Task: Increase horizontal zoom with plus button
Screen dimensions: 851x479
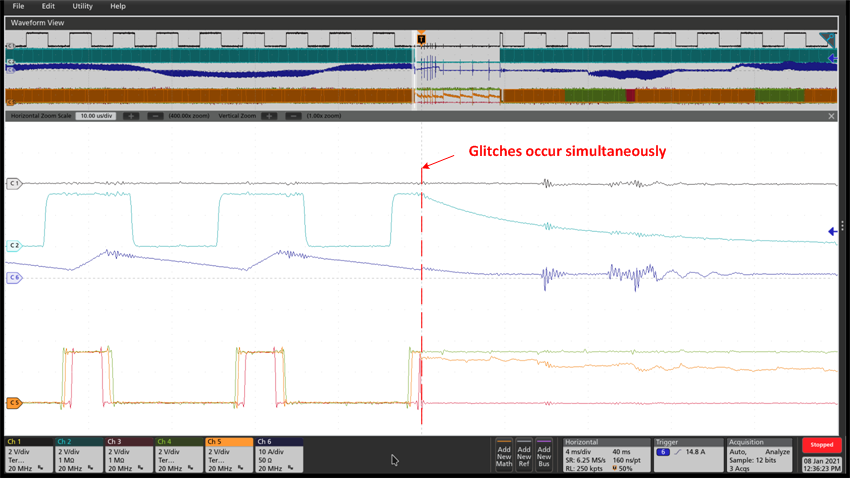Action: coord(130,116)
